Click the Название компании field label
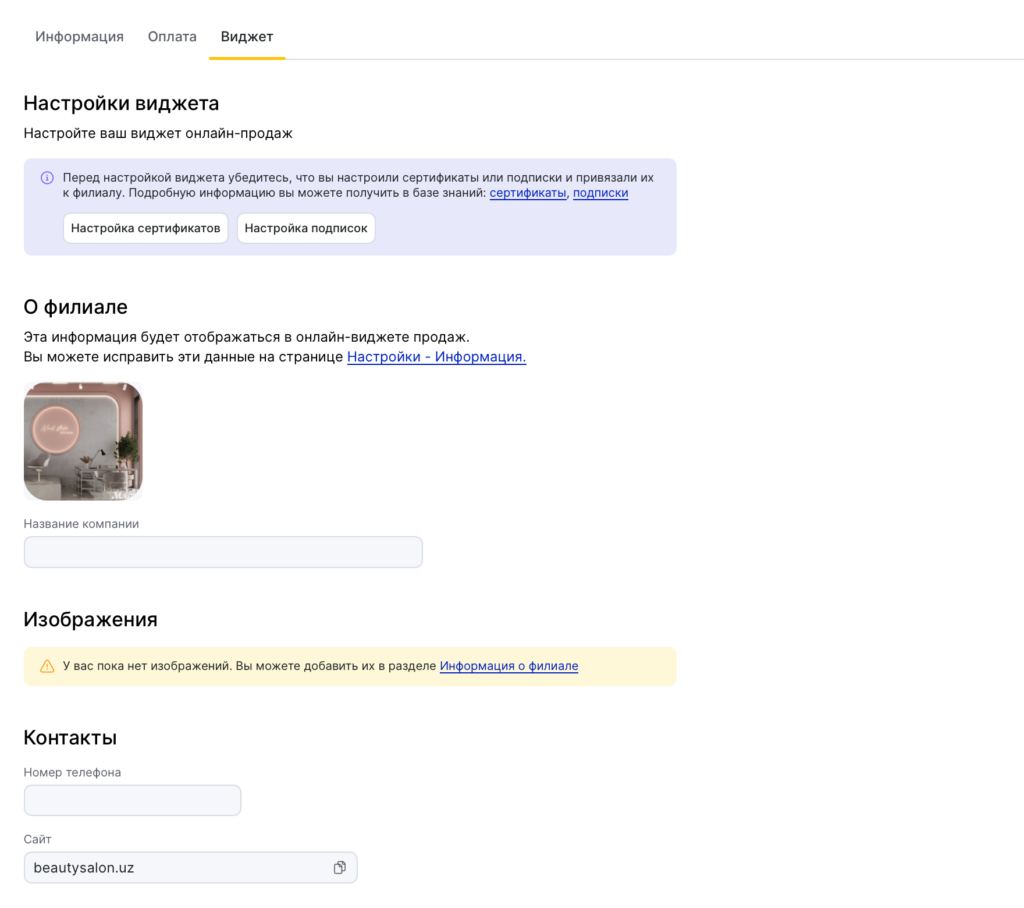This screenshot has height=908, width=1024. point(81,523)
